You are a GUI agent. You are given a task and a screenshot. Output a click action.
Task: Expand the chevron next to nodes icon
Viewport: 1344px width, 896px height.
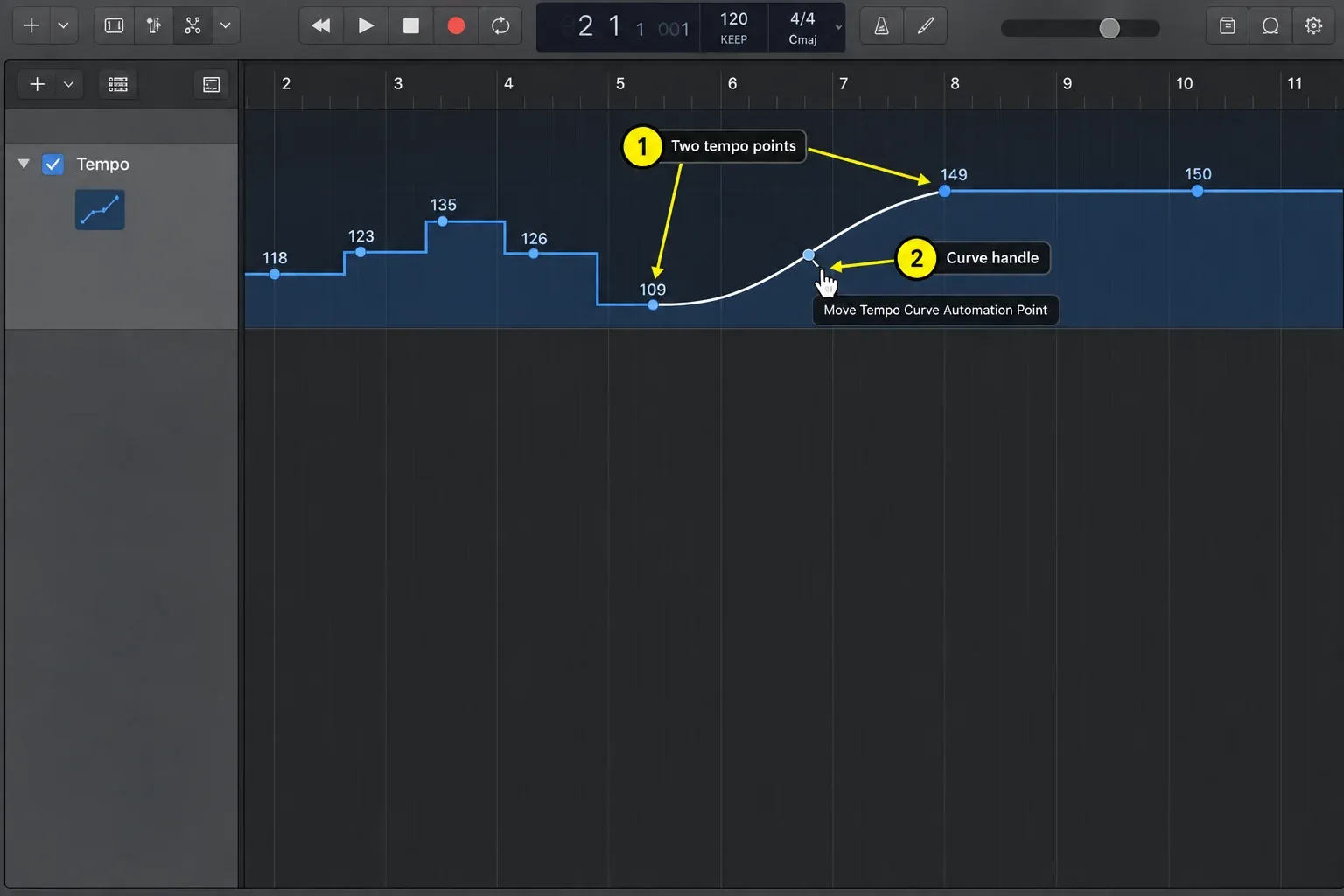[x=226, y=25]
